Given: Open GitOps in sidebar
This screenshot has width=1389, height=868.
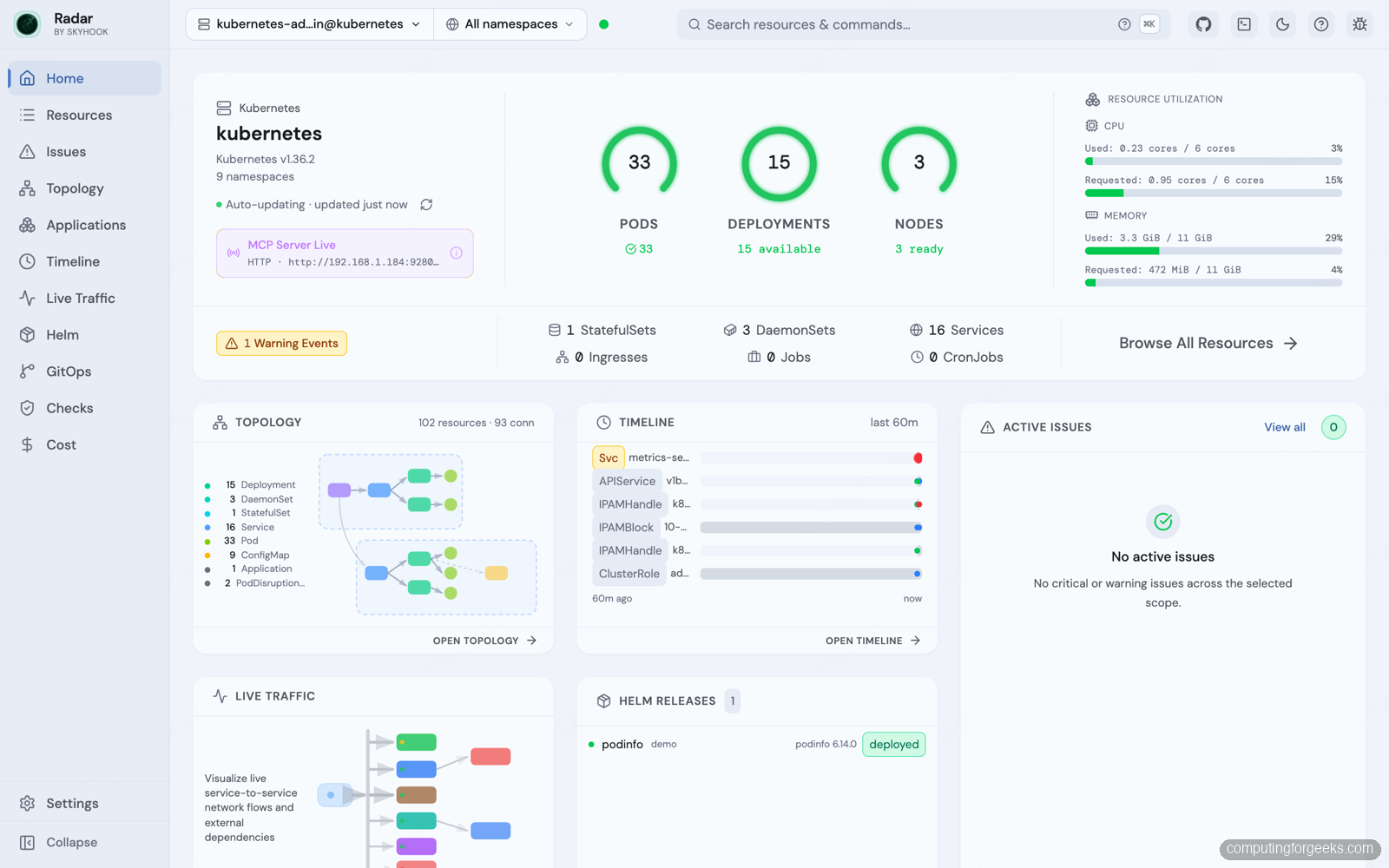Looking at the screenshot, I should (x=85, y=372).
